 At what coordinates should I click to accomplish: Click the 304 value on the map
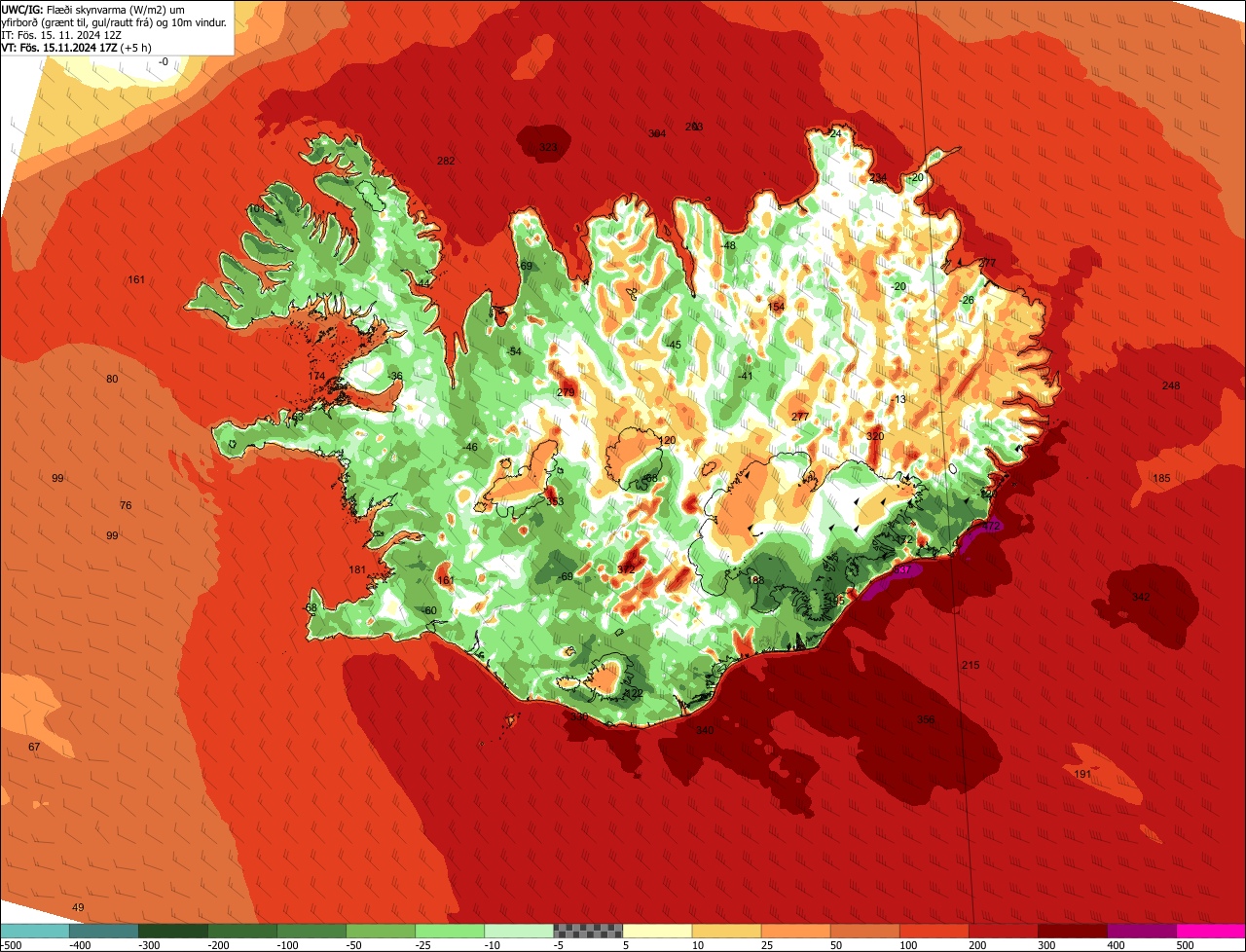pos(657,133)
